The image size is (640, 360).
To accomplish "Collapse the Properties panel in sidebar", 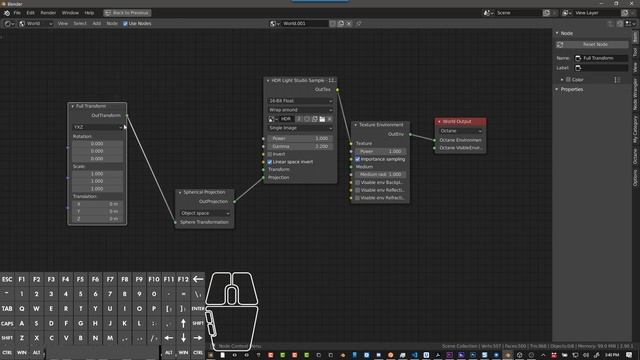I will coord(557,89).
